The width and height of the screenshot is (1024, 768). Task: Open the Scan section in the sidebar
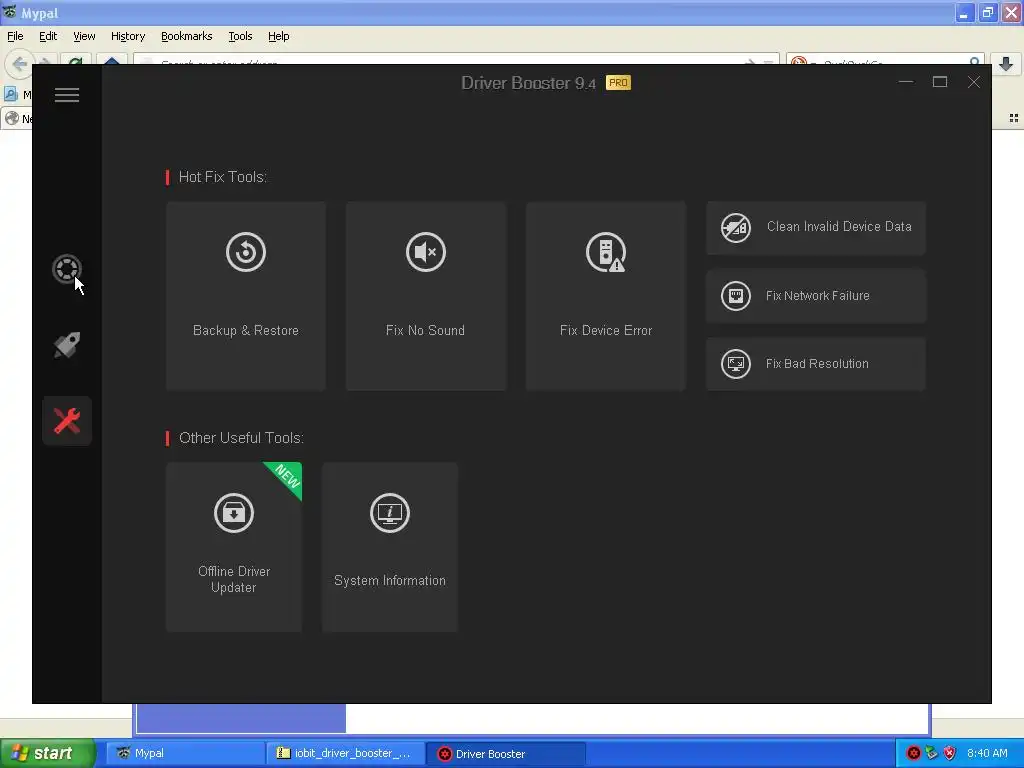(67, 269)
